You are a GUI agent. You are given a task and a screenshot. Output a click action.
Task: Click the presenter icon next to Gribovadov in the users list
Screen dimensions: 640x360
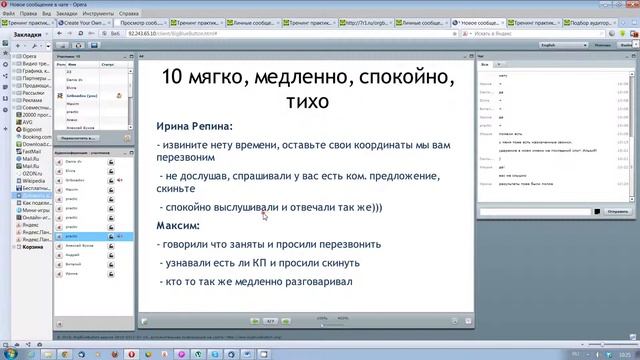pyautogui.click(x=60, y=96)
